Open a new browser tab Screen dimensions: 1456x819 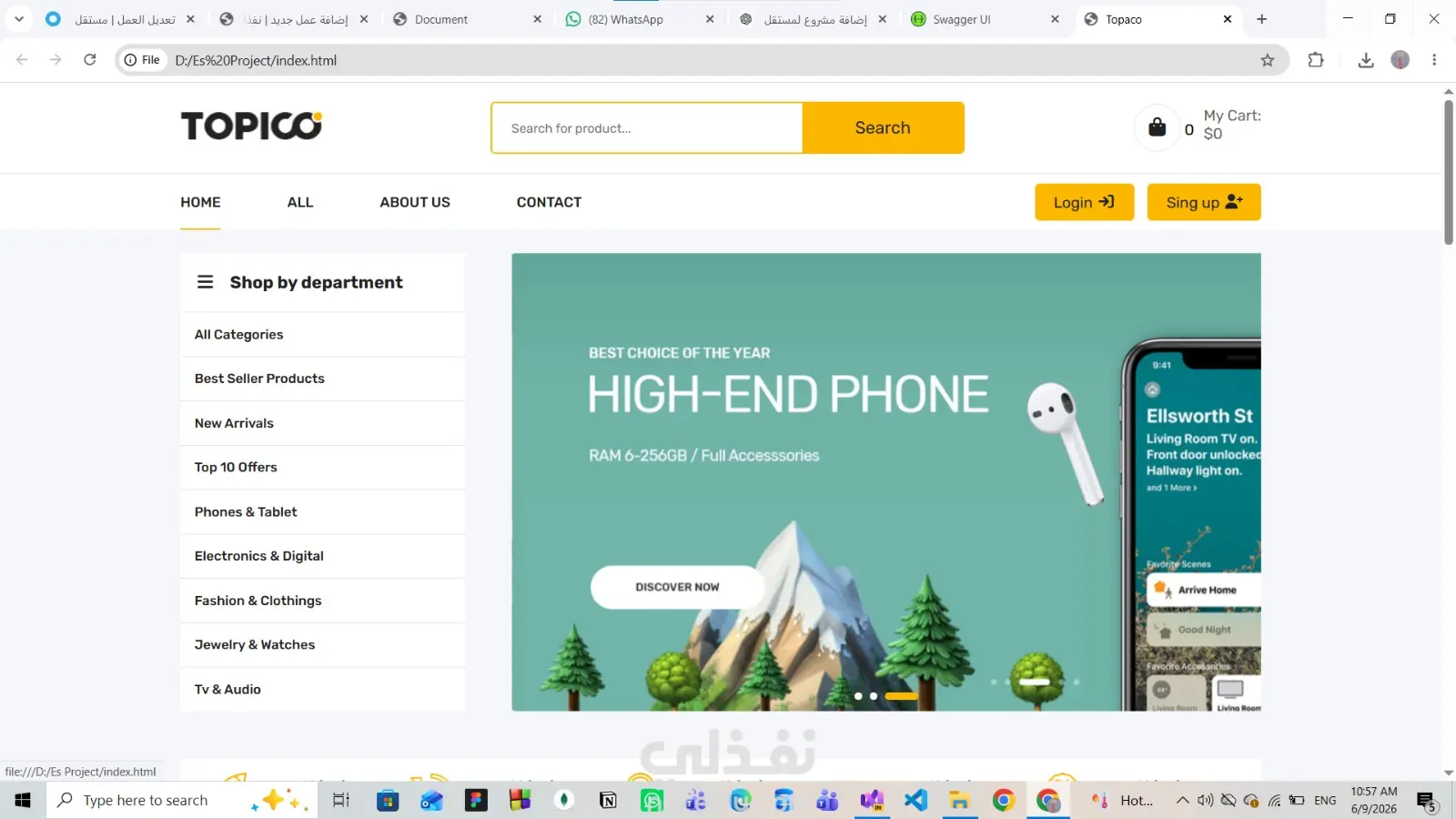pos(1261,19)
